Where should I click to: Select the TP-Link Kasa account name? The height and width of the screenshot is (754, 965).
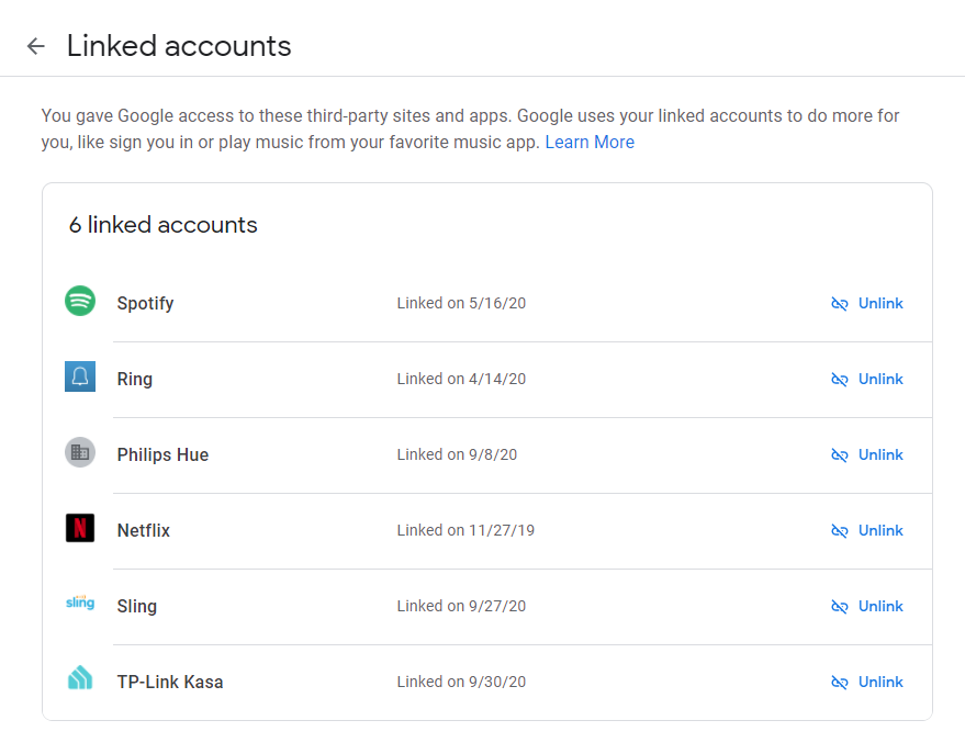[170, 682]
